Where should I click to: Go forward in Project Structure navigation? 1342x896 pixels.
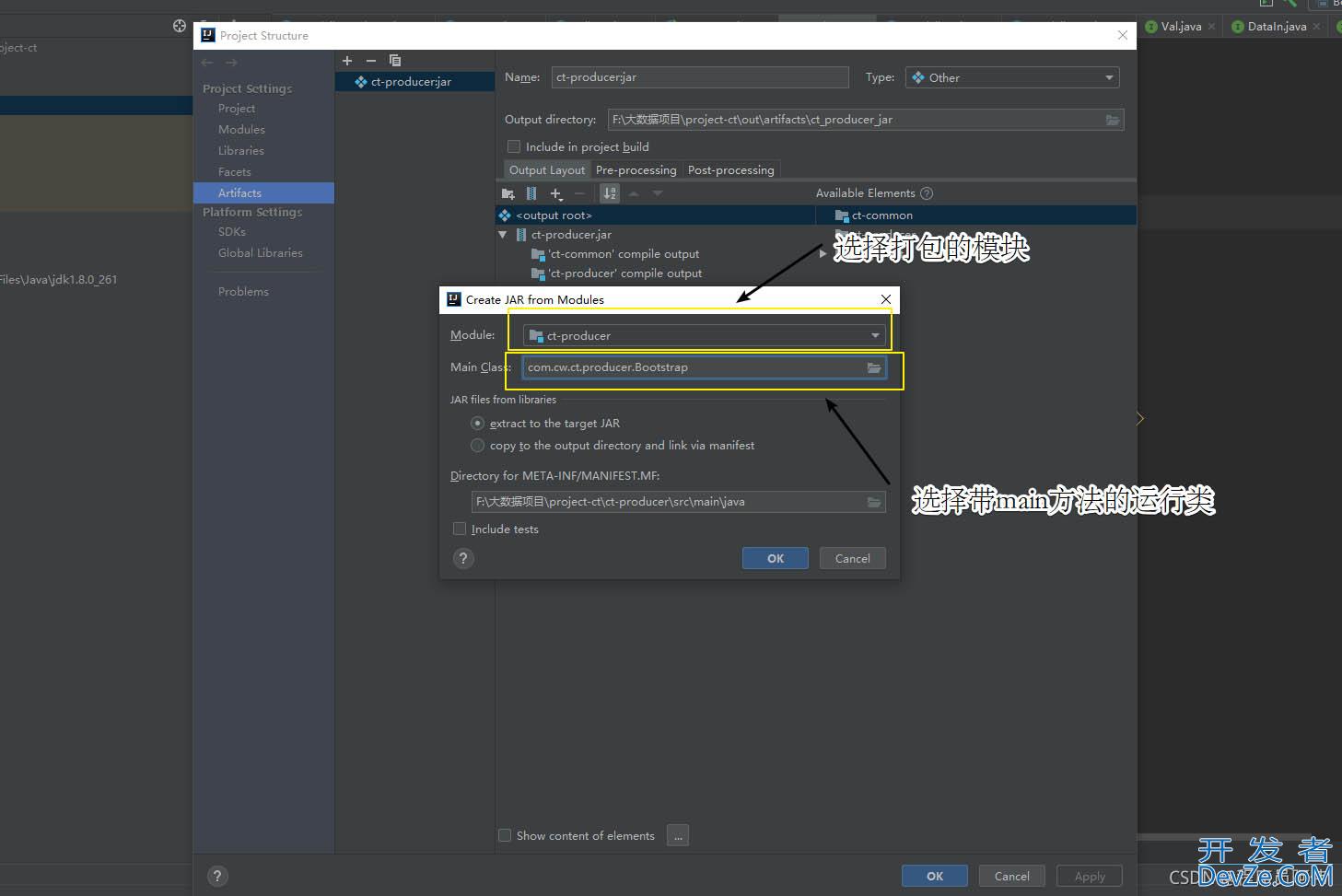click(x=231, y=63)
